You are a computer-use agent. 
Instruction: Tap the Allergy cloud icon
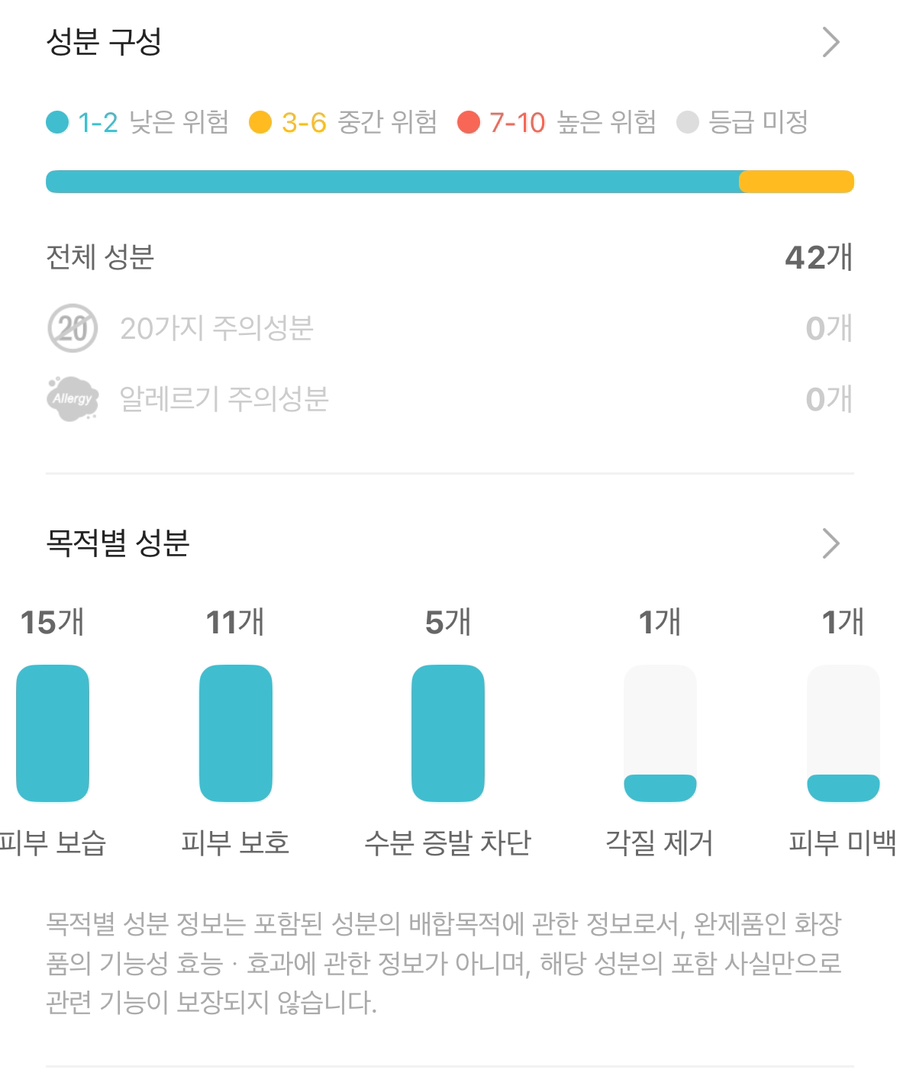[x=73, y=398]
